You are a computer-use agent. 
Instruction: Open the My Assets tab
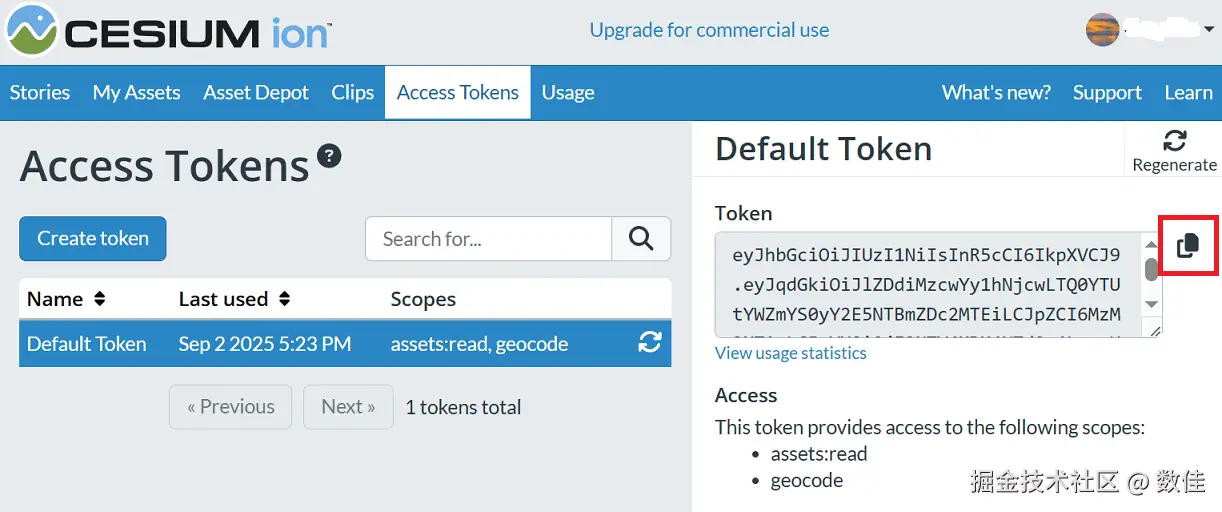[x=136, y=93]
